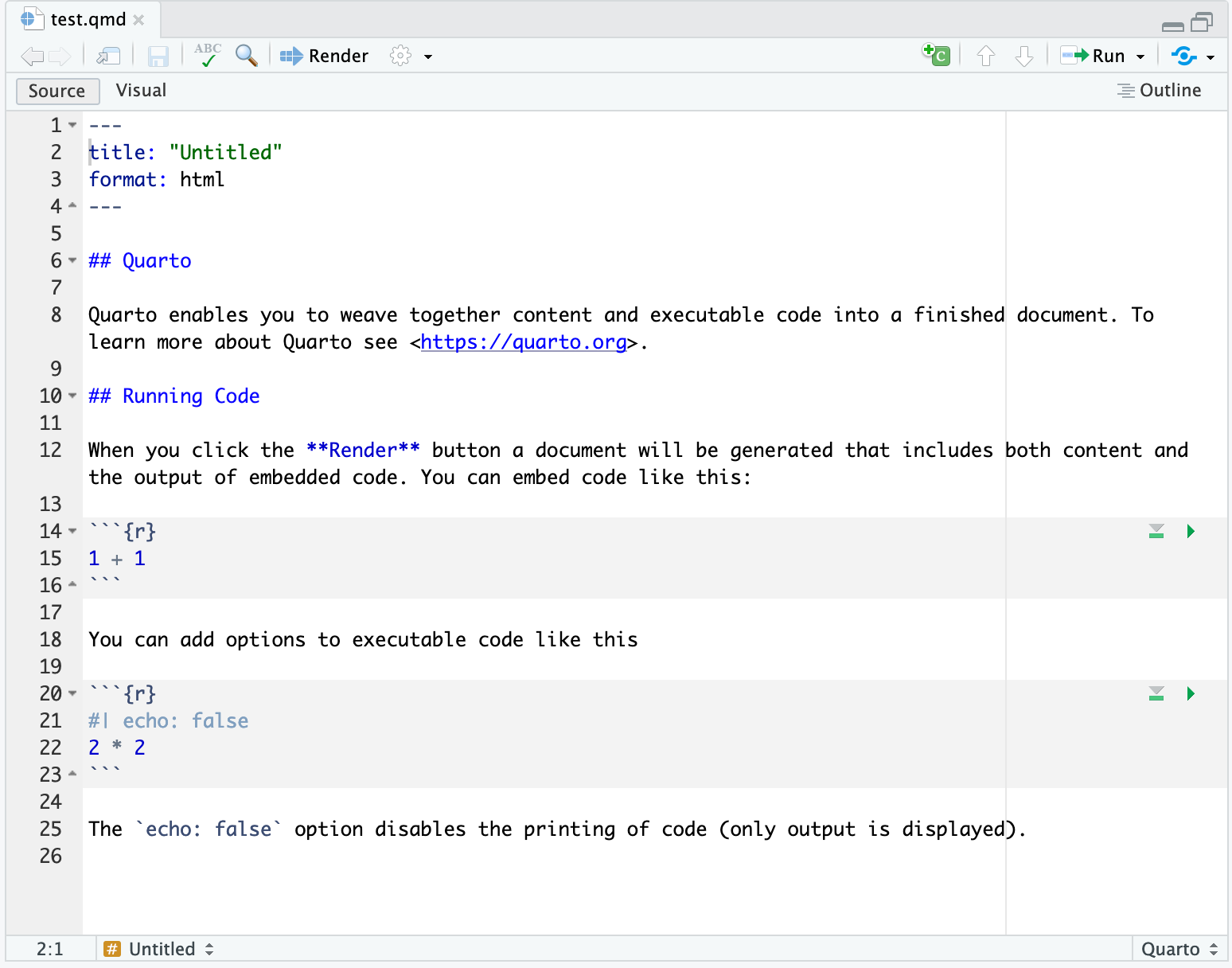Click the format: html line
The image size is (1232, 968).
(157, 179)
